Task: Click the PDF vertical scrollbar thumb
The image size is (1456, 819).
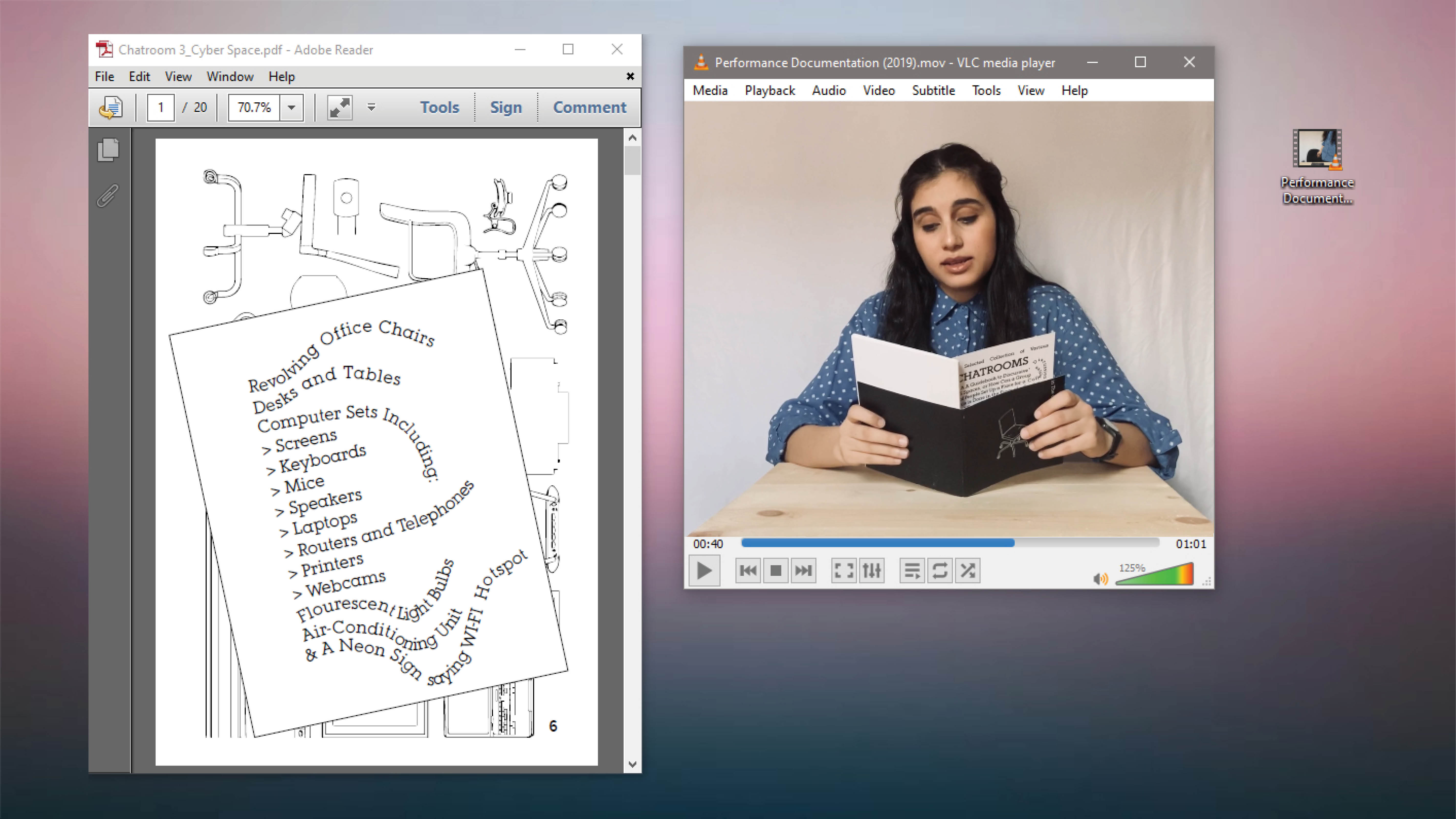Action: pos(633,161)
